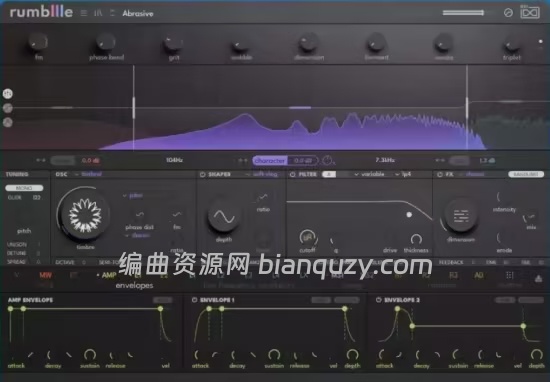The height and width of the screenshot is (382, 550).
Task: Click the large timbre knob
Action: point(84,215)
